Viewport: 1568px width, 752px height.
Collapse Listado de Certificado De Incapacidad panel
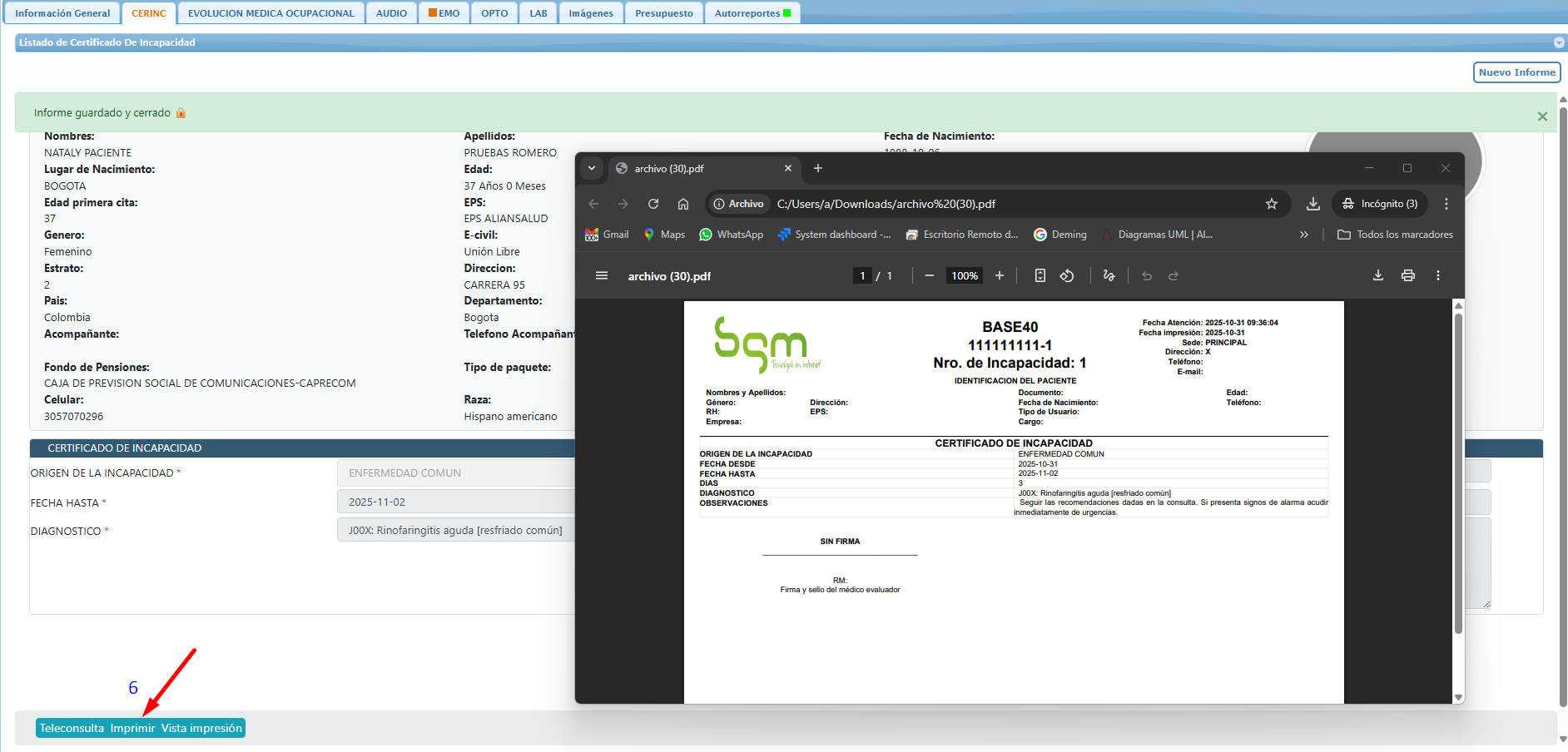(1559, 42)
